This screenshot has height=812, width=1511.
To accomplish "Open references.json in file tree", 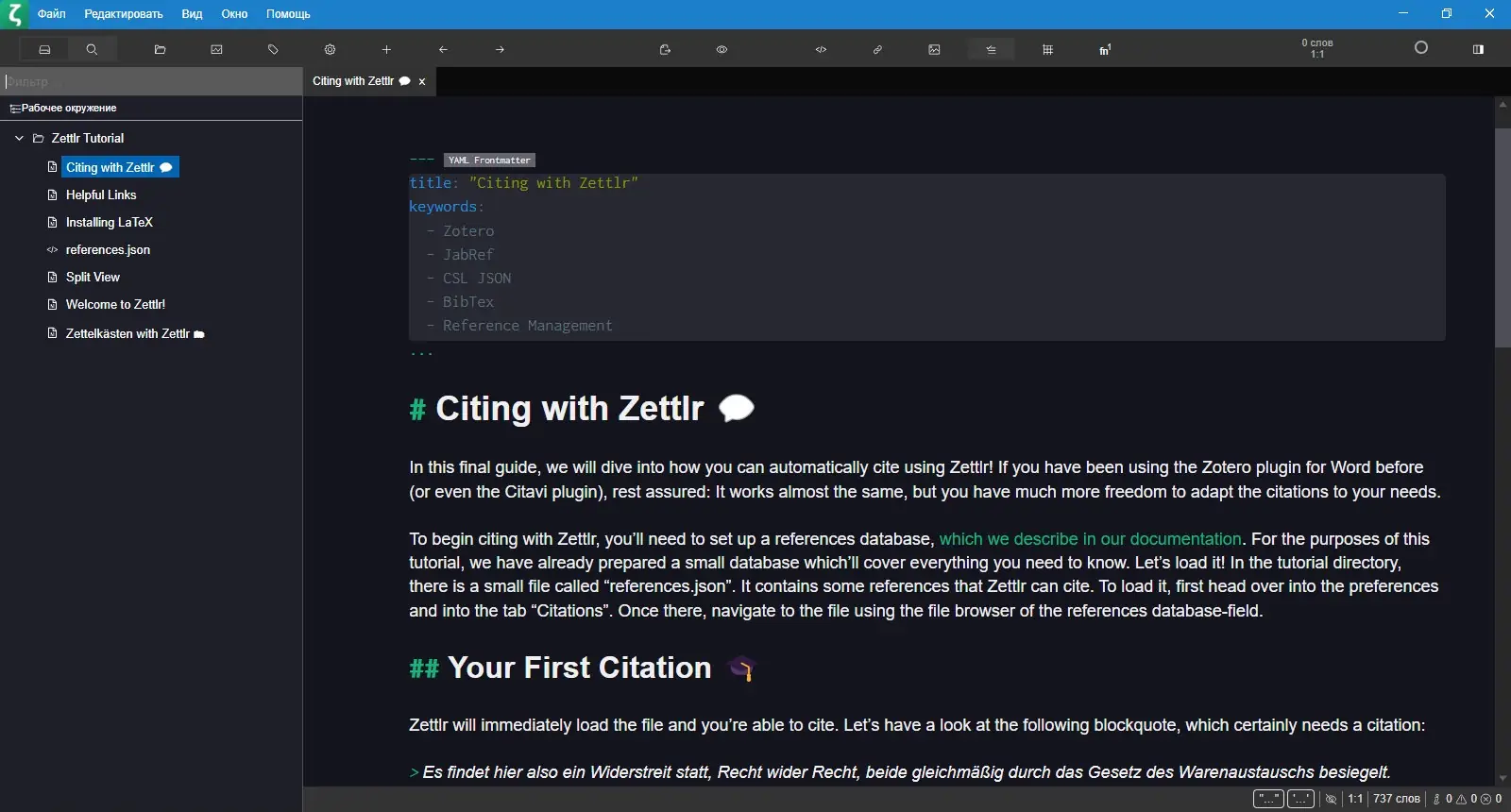I will (108, 250).
